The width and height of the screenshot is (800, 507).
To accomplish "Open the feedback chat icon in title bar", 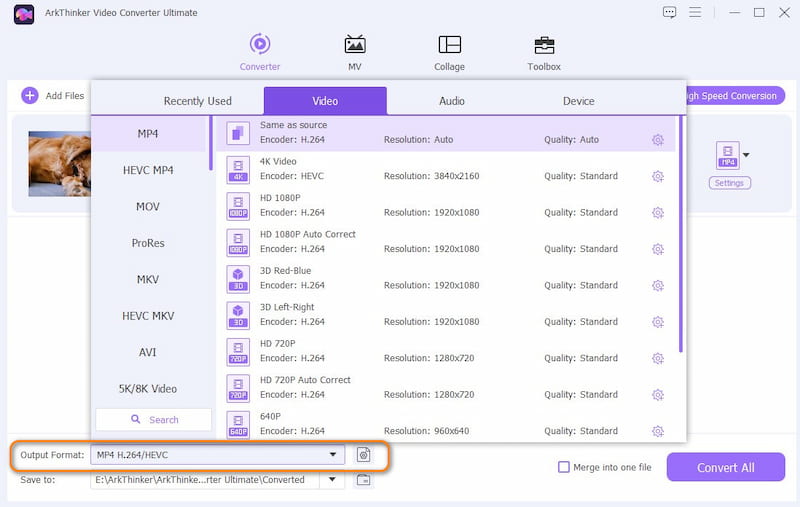I will click(669, 12).
